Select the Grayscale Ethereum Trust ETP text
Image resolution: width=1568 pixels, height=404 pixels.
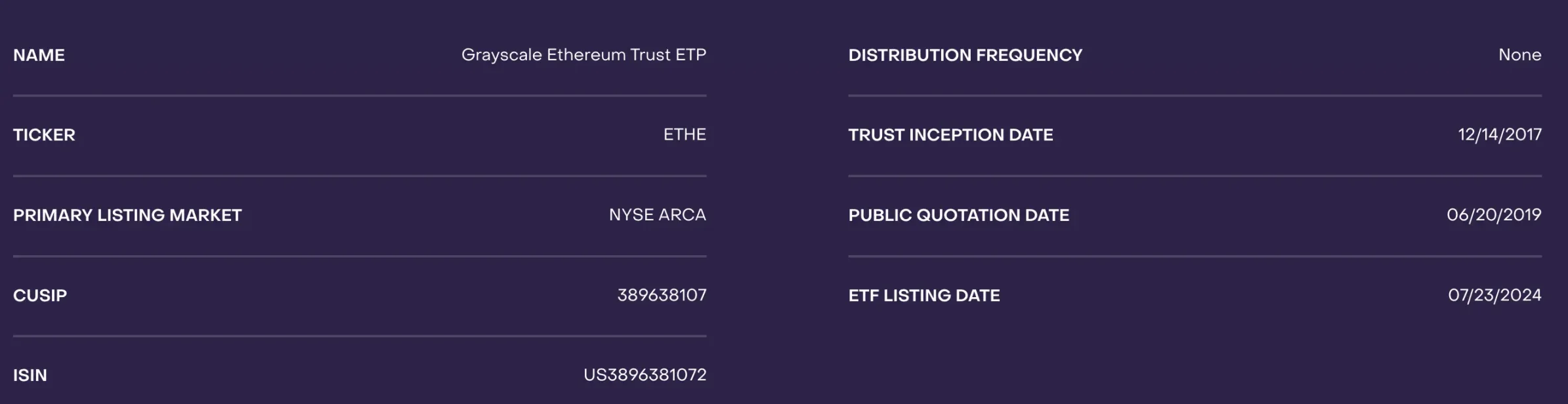coord(583,55)
